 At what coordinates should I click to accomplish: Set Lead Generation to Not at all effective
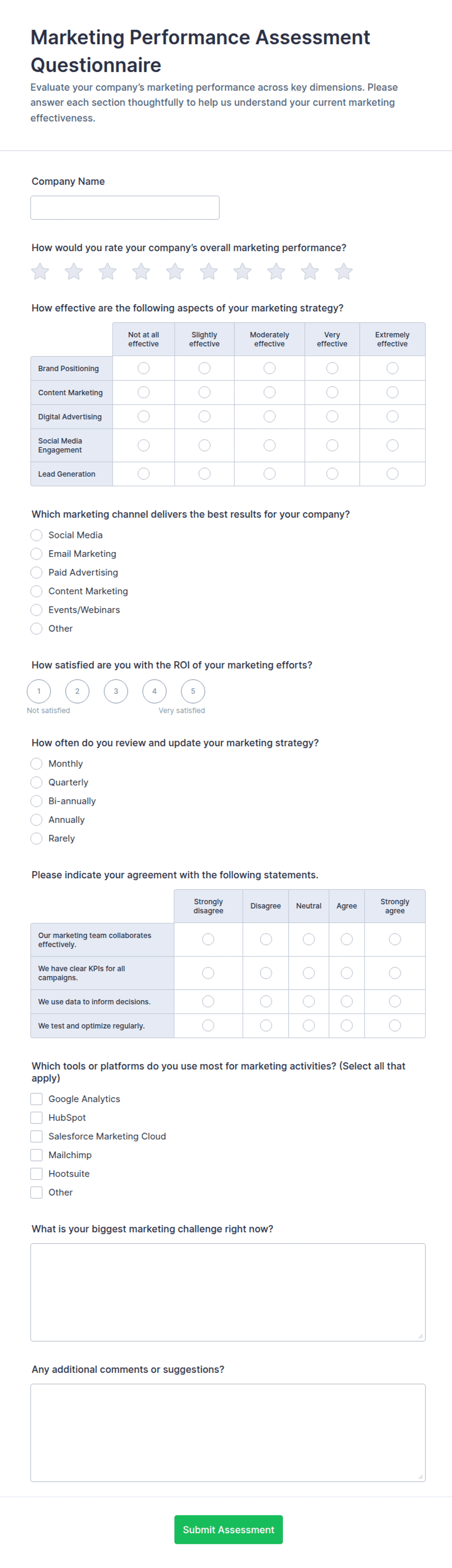coord(143,474)
